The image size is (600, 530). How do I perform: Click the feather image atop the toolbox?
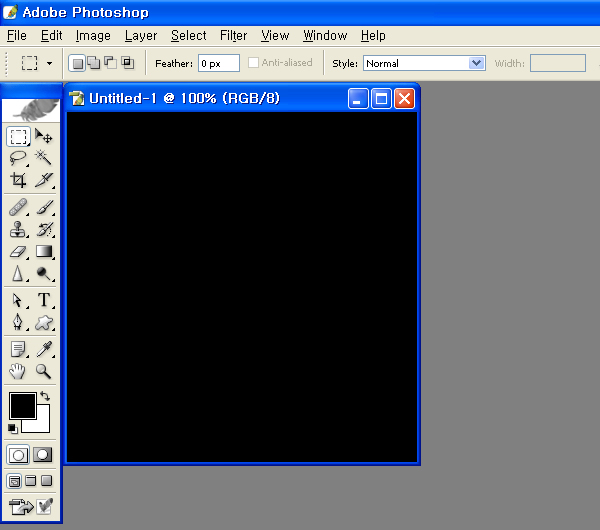click(31, 110)
